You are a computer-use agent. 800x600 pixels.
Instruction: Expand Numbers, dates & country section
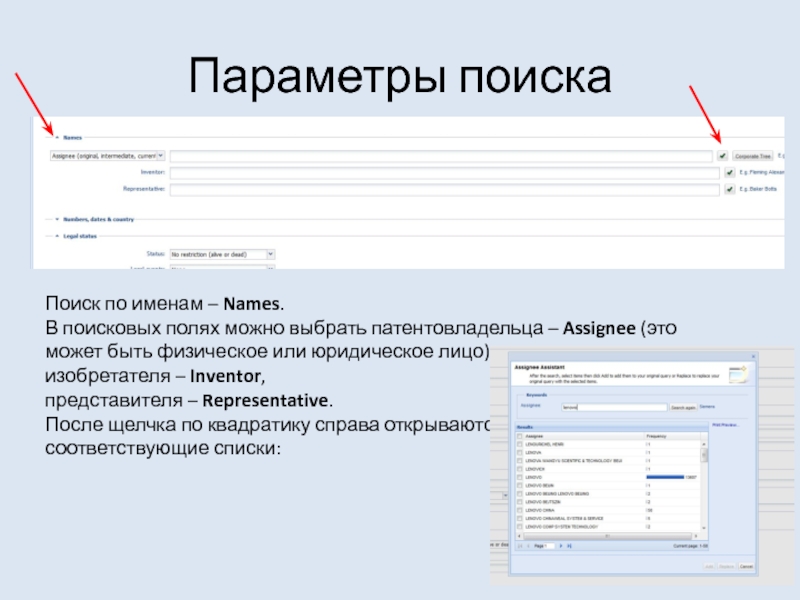tap(57, 219)
